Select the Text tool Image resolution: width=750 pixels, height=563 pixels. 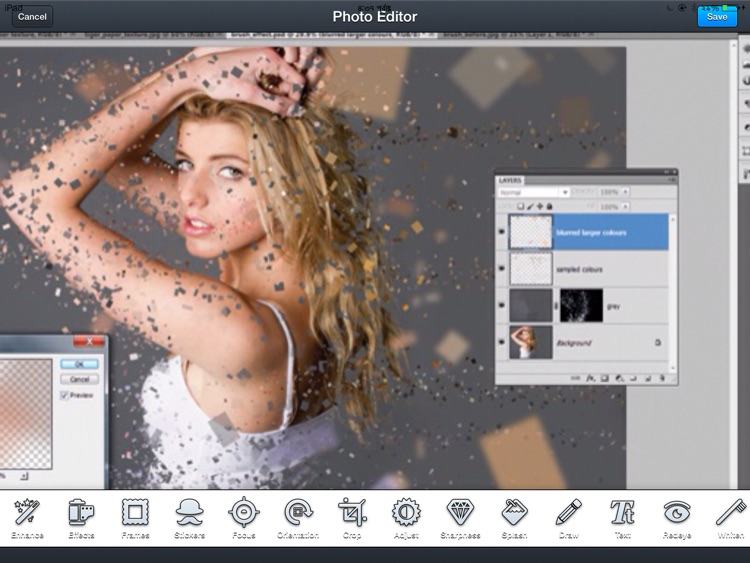[622, 519]
